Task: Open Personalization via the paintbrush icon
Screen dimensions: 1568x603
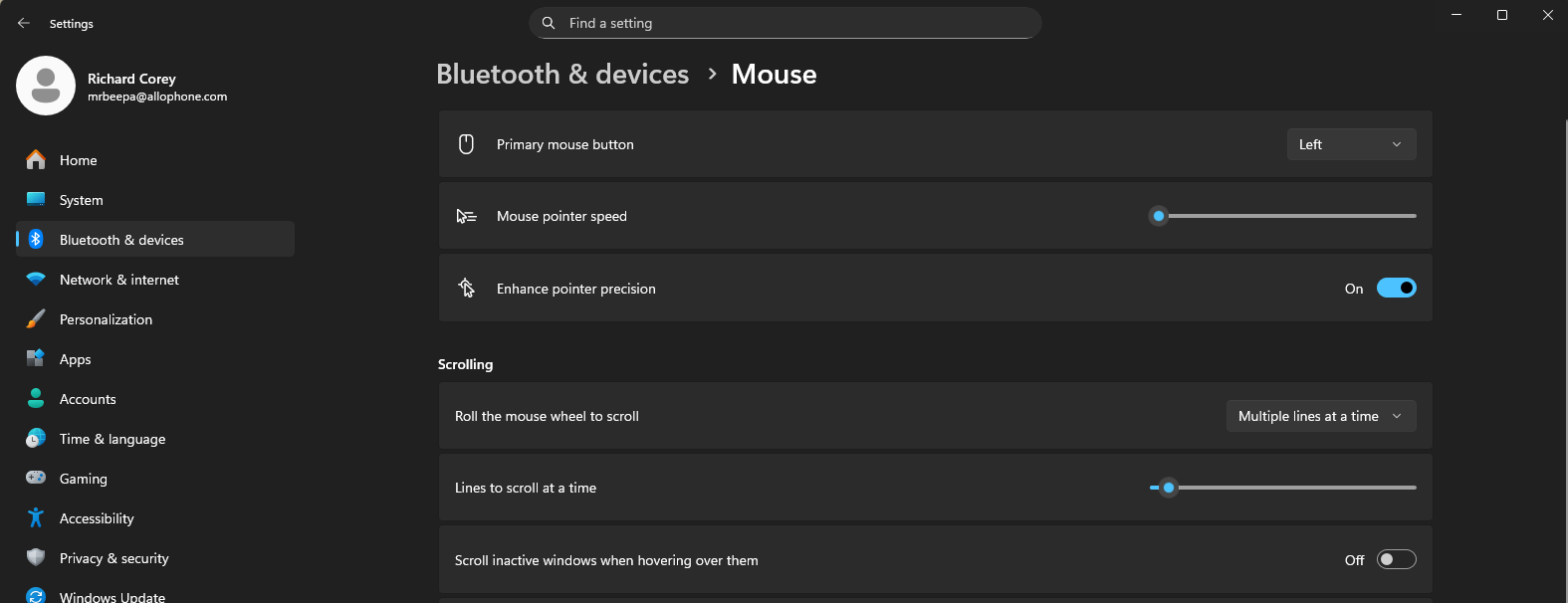Action: [x=36, y=319]
